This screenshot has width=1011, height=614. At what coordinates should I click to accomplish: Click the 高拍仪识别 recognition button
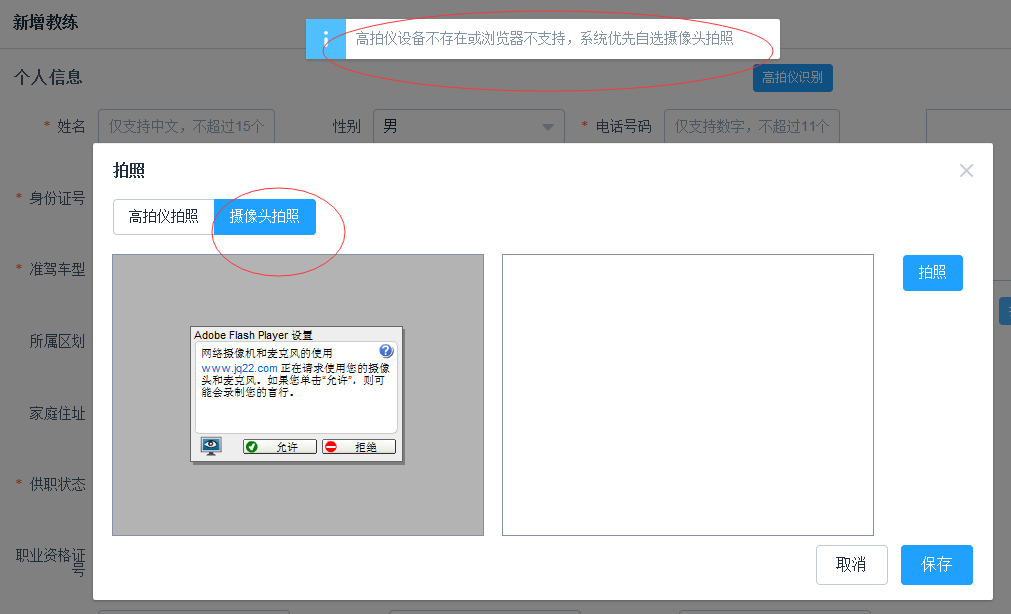(x=792, y=77)
